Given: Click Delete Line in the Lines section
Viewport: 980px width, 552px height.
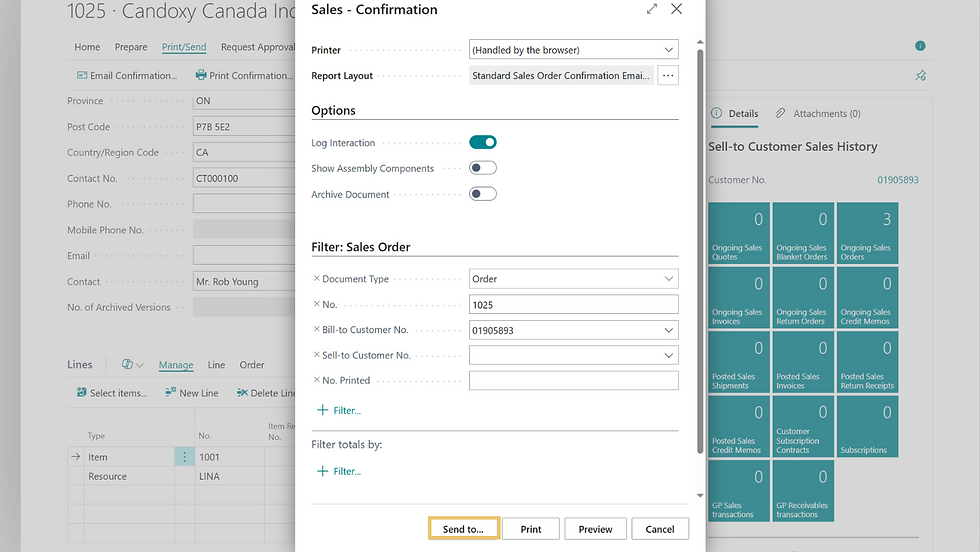Looking at the screenshot, I should point(265,393).
